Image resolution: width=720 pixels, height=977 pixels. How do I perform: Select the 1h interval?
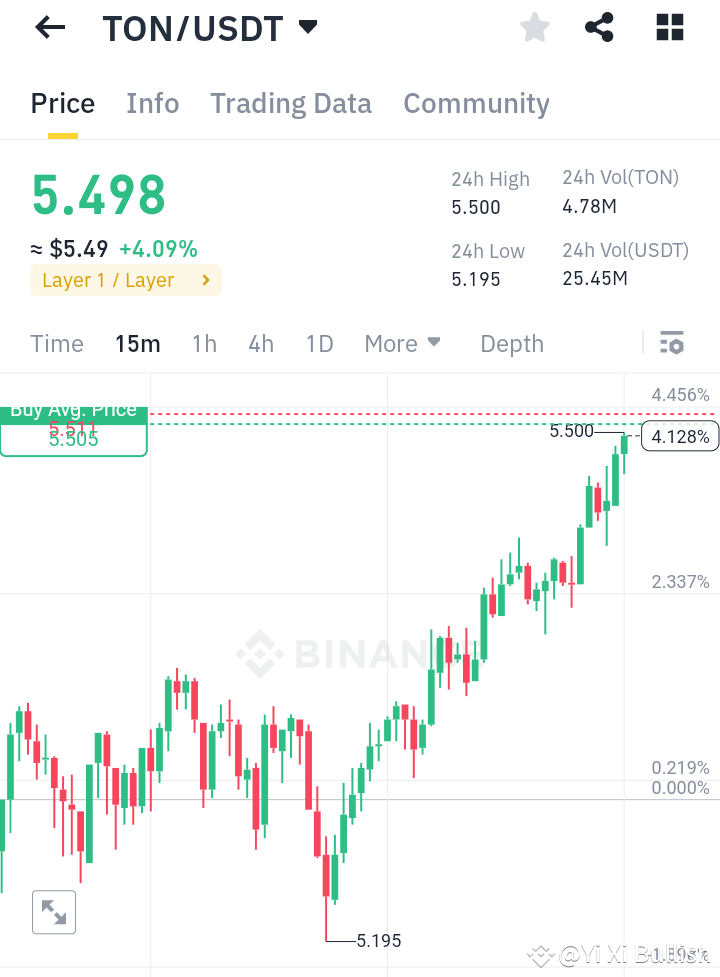click(204, 343)
